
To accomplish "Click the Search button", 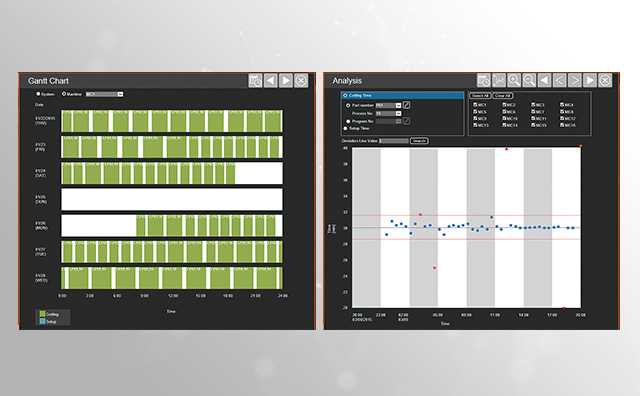I will pos(419,141).
